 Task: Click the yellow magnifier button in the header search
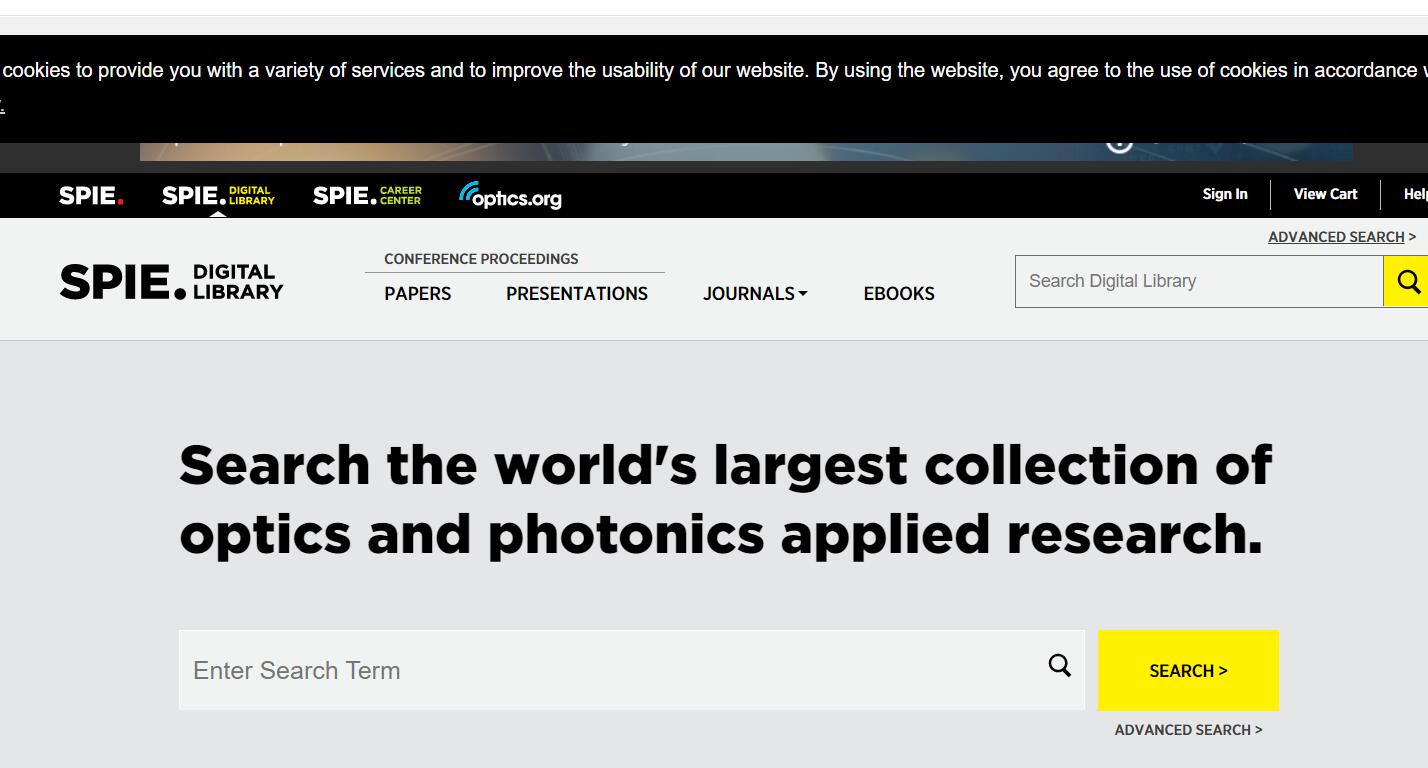click(1406, 281)
